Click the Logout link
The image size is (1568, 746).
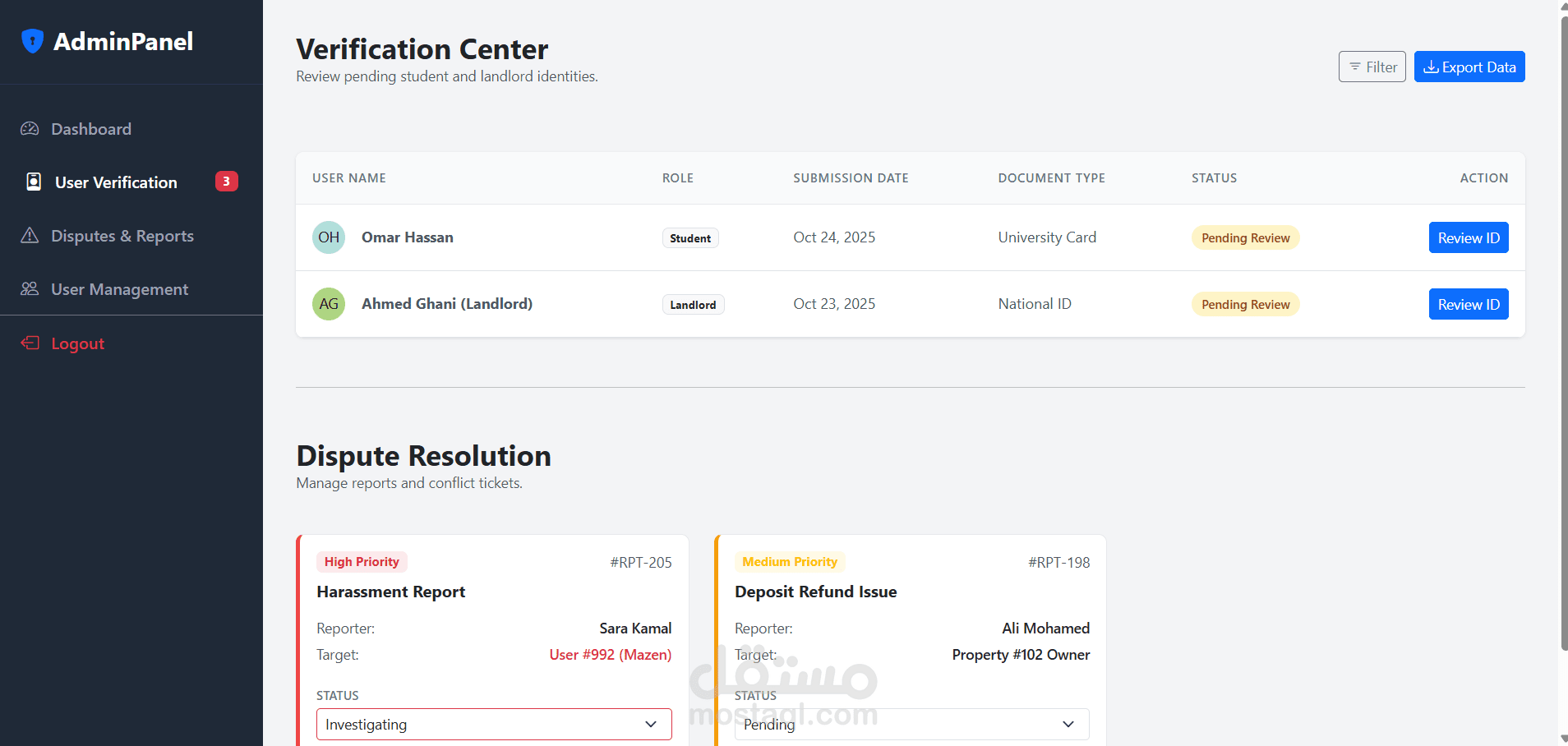point(78,343)
